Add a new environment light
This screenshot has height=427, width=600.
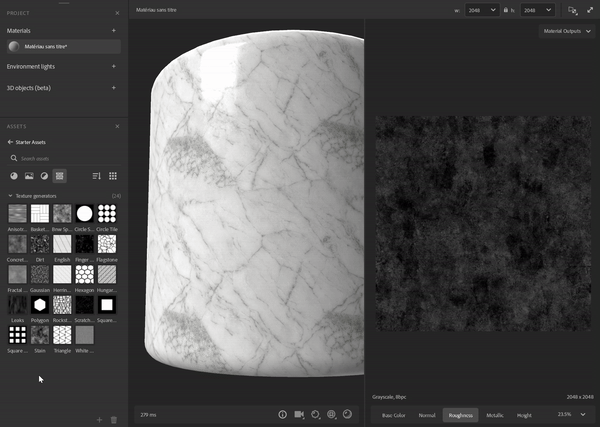pos(114,67)
